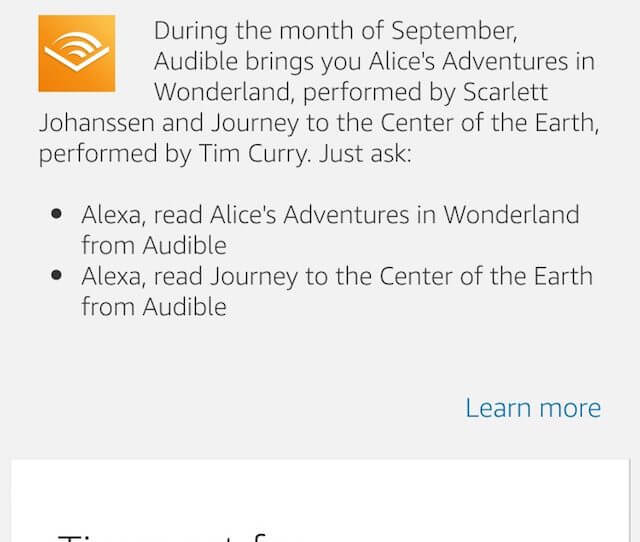
Task: Tap 'Audible brings you Alice's Adventures in' line
Action: point(374,62)
